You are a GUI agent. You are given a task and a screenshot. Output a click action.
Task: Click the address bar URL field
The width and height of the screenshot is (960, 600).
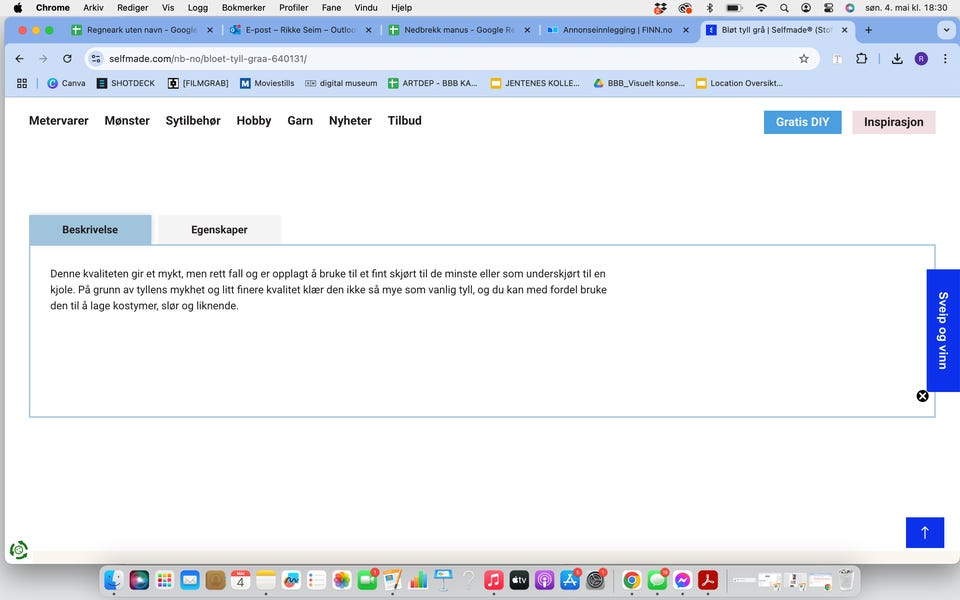tap(450, 59)
